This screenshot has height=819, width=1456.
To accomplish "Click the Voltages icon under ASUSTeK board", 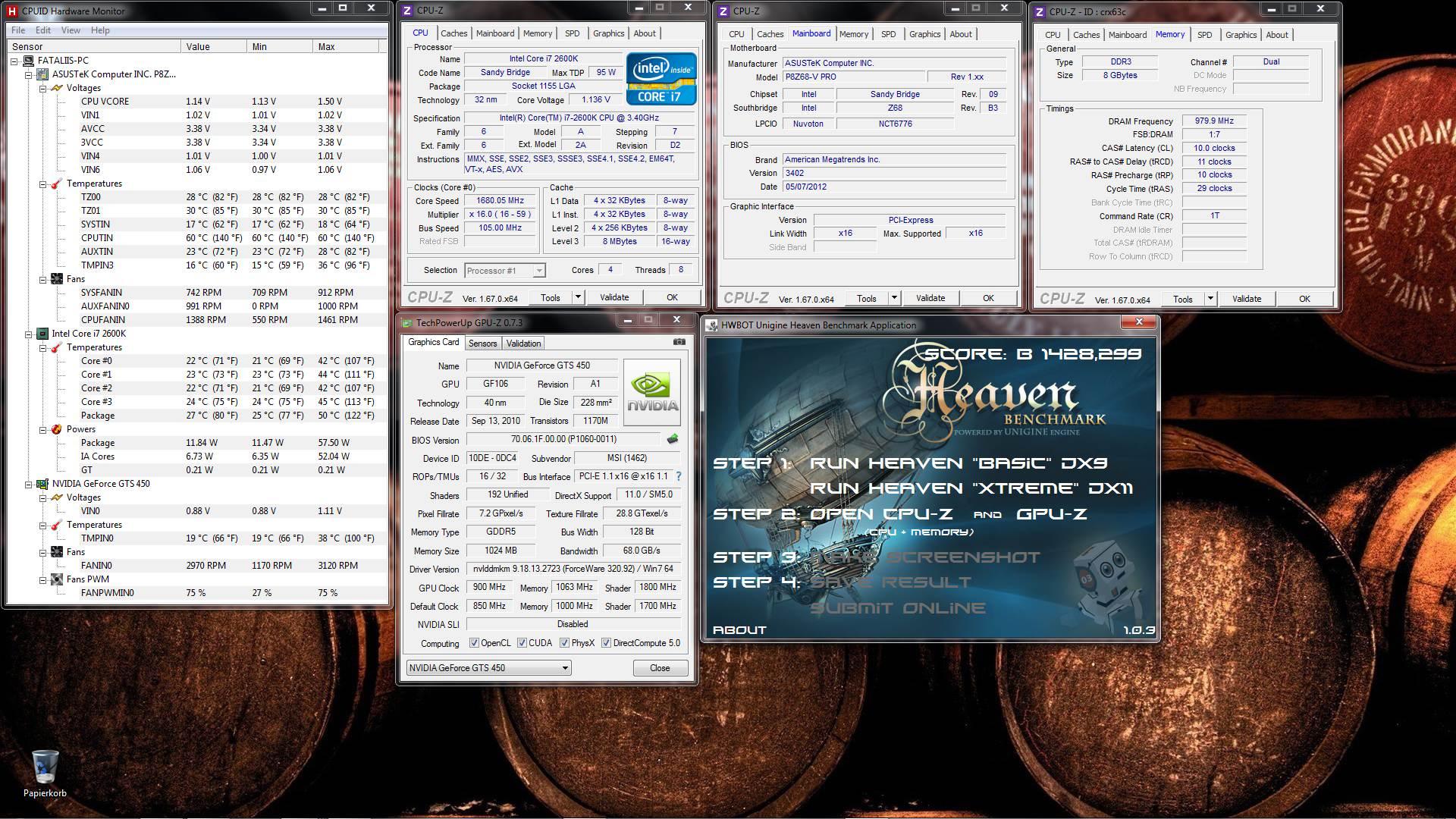I will click(x=56, y=88).
